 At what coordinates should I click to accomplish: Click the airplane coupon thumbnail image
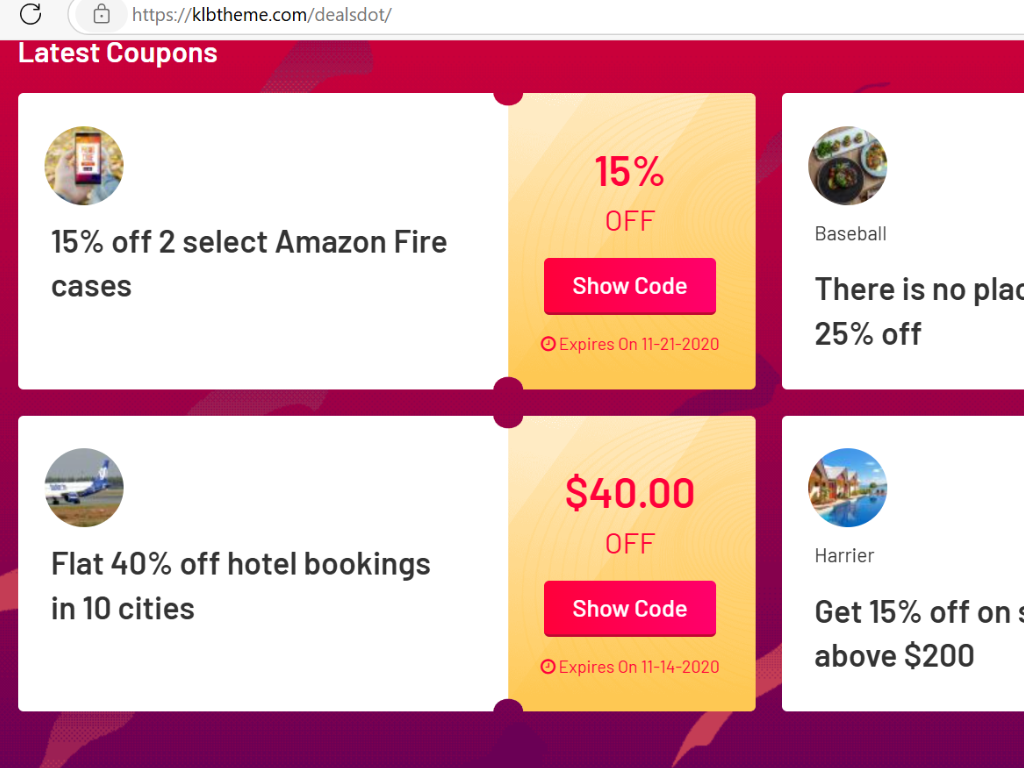pyautogui.click(x=84, y=487)
